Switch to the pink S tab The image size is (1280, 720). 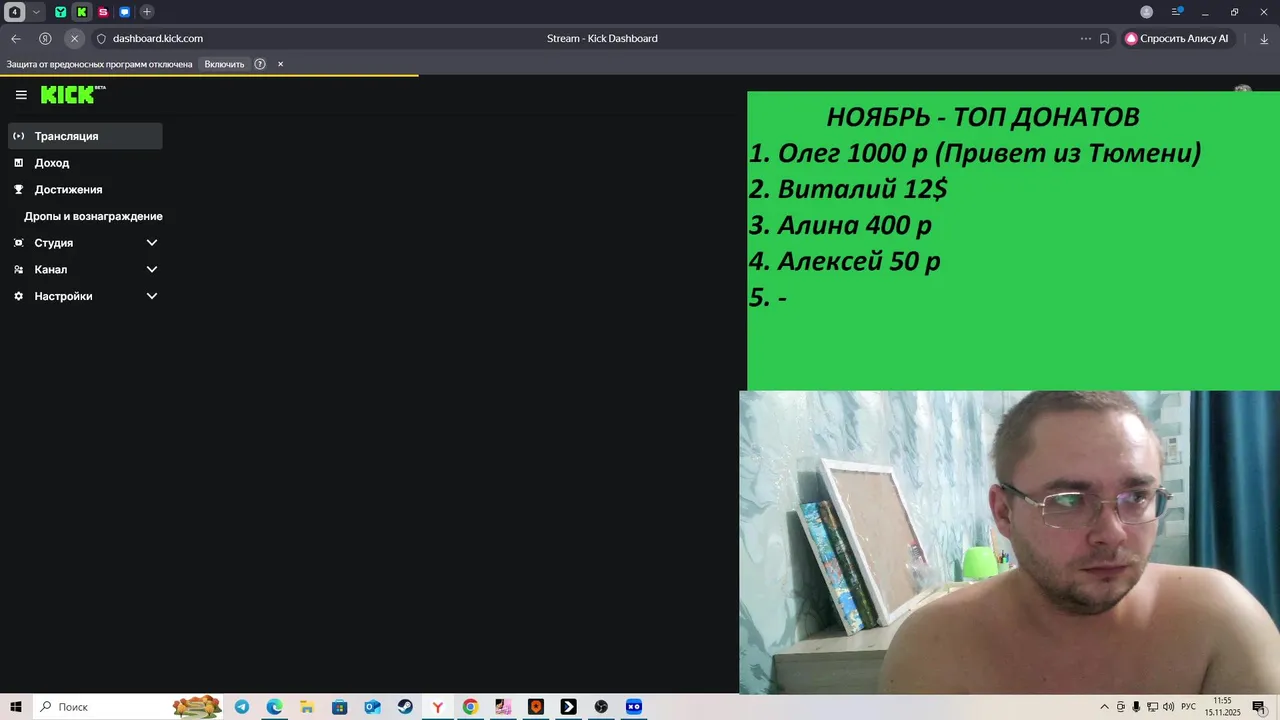pos(103,12)
